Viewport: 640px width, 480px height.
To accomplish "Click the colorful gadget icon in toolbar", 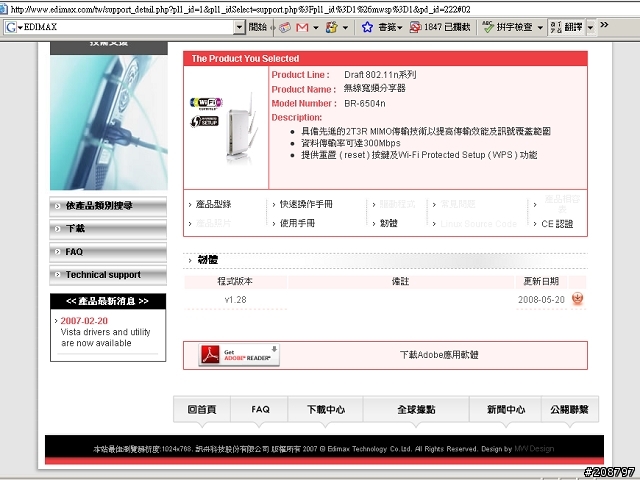I will 331,27.
